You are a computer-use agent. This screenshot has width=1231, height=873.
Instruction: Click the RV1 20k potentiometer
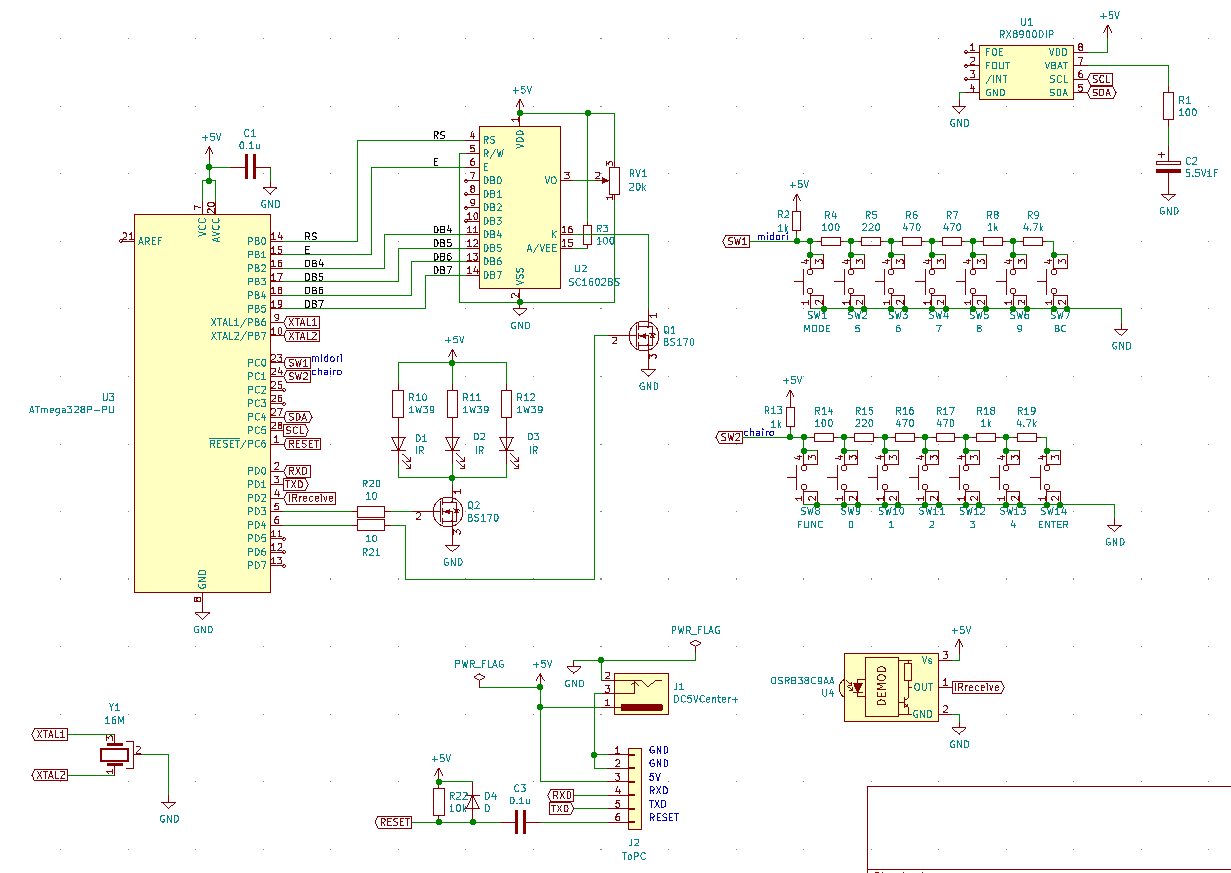614,180
